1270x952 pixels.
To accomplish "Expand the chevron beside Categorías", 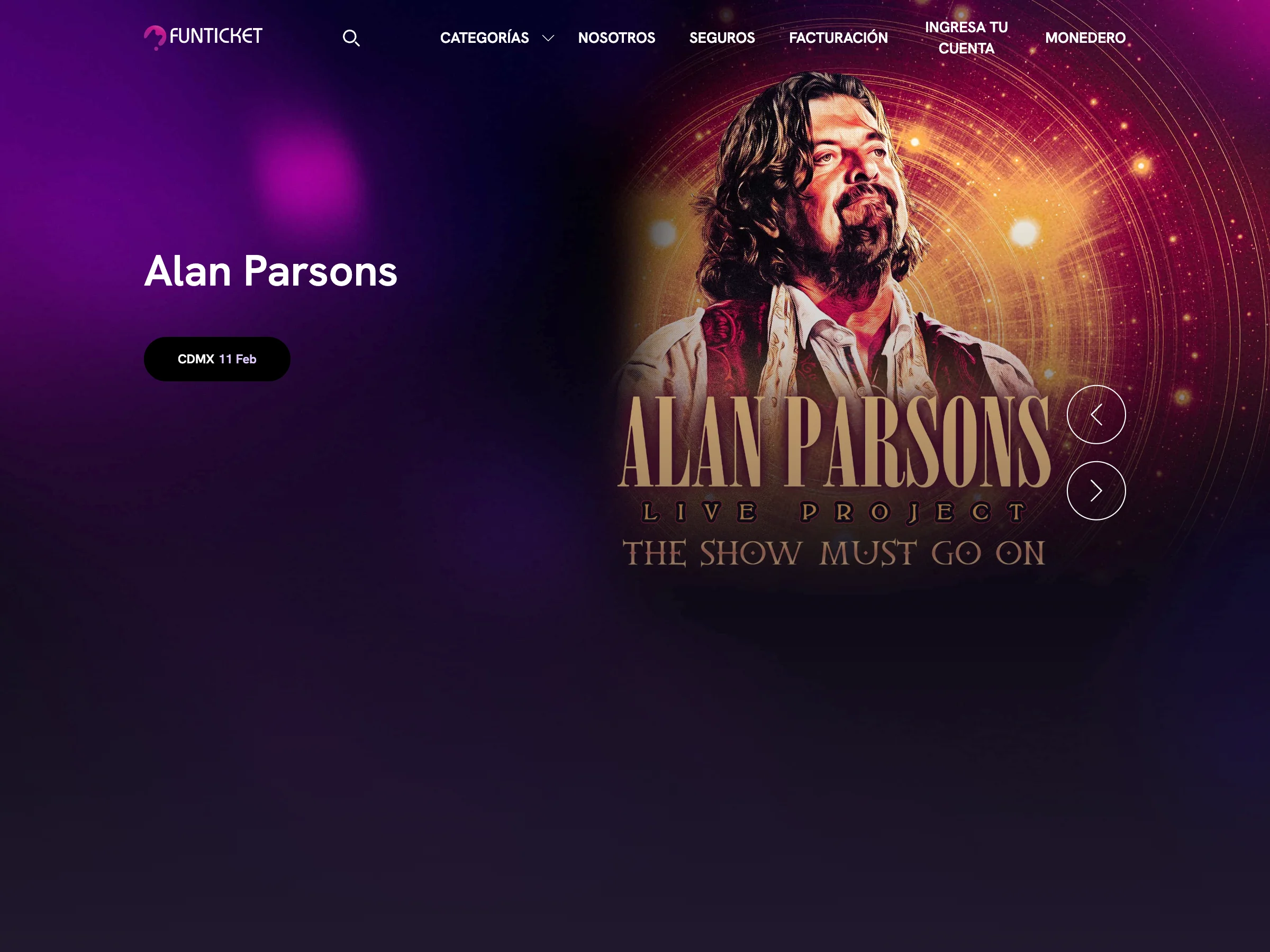I will pos(548,38).
